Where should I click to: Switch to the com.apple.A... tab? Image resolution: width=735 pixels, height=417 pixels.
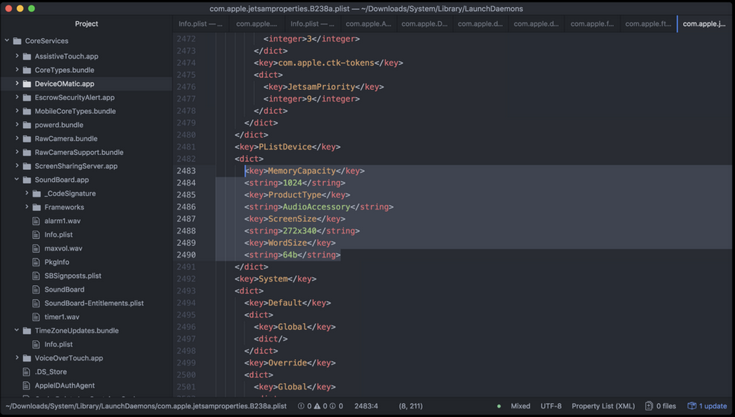click(x=368, y=24)
